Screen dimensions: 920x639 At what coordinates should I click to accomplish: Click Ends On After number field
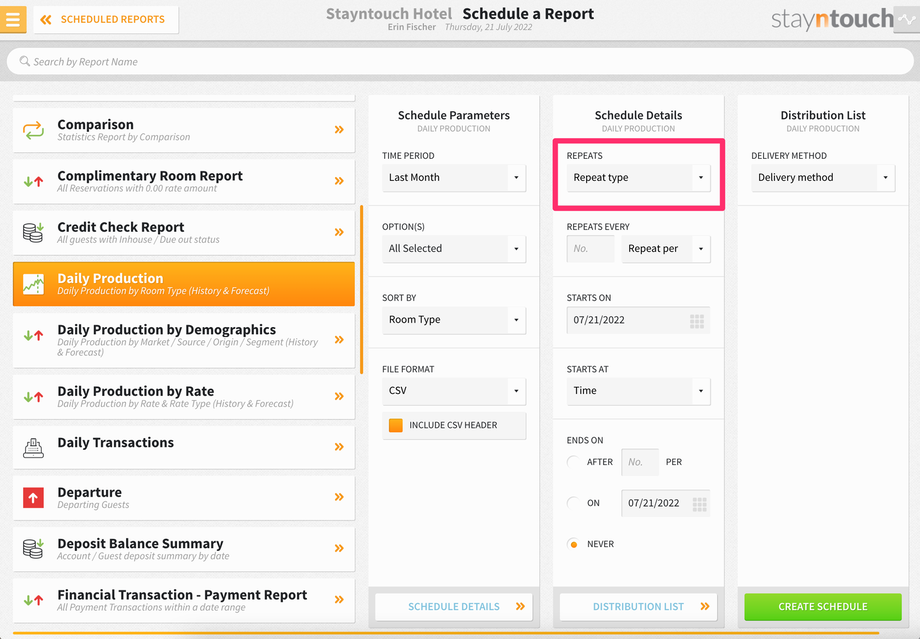coord(640,462)
